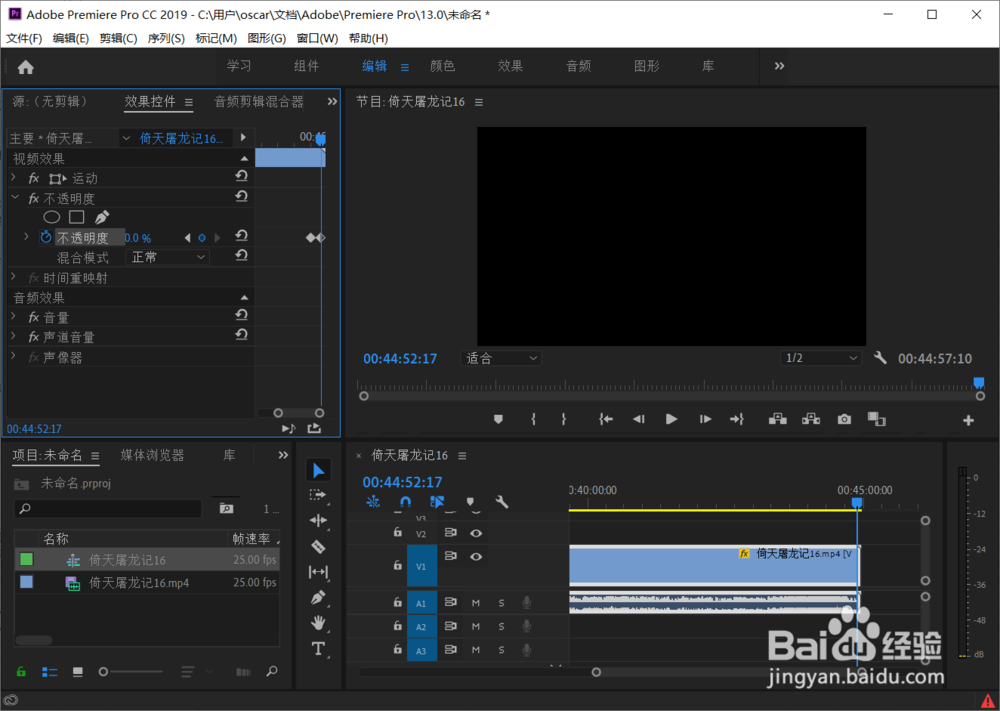
Task: Click project panel search field
Action: click(108, 508)
